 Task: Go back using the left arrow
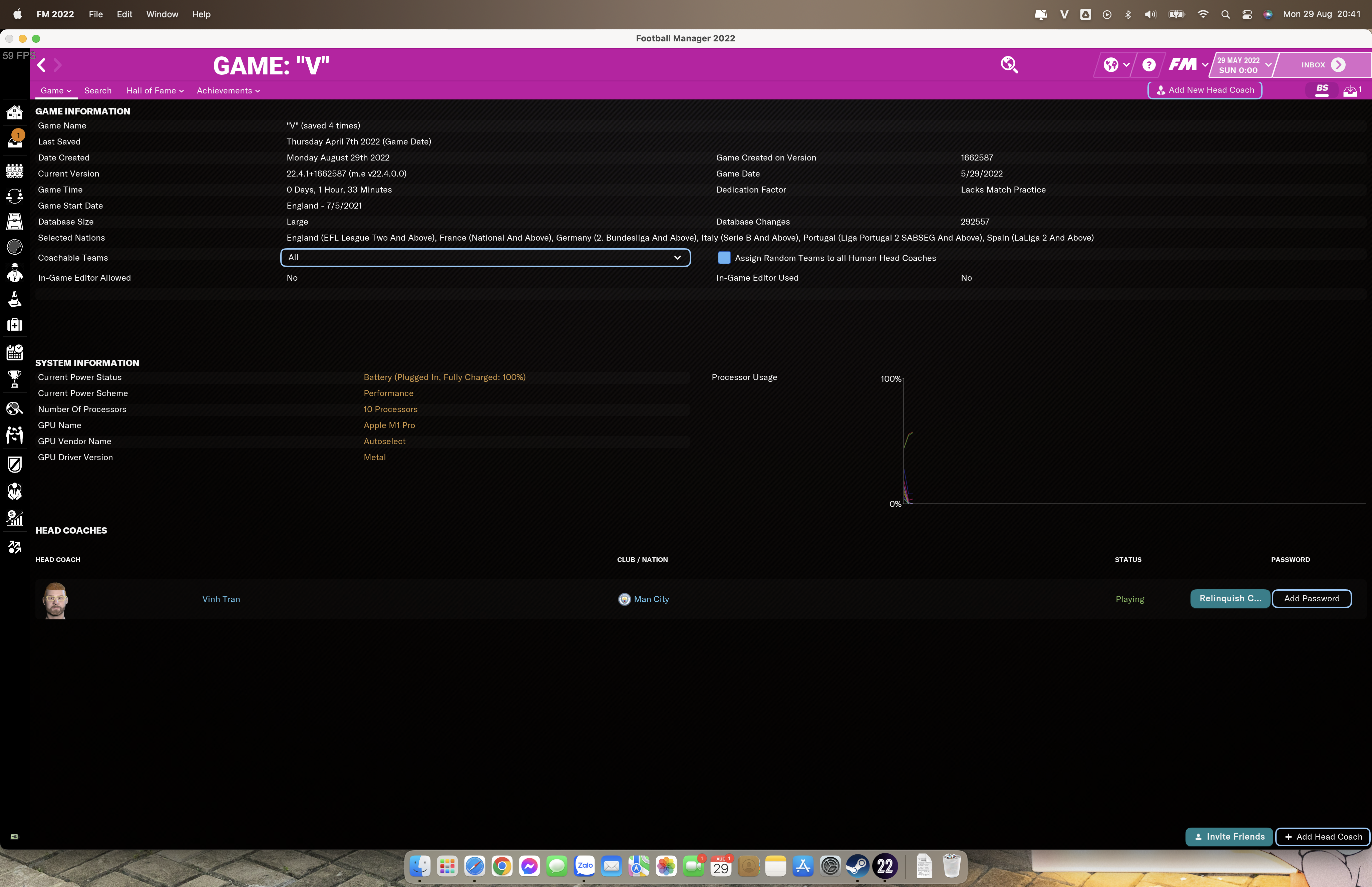(x=41, y=65)
